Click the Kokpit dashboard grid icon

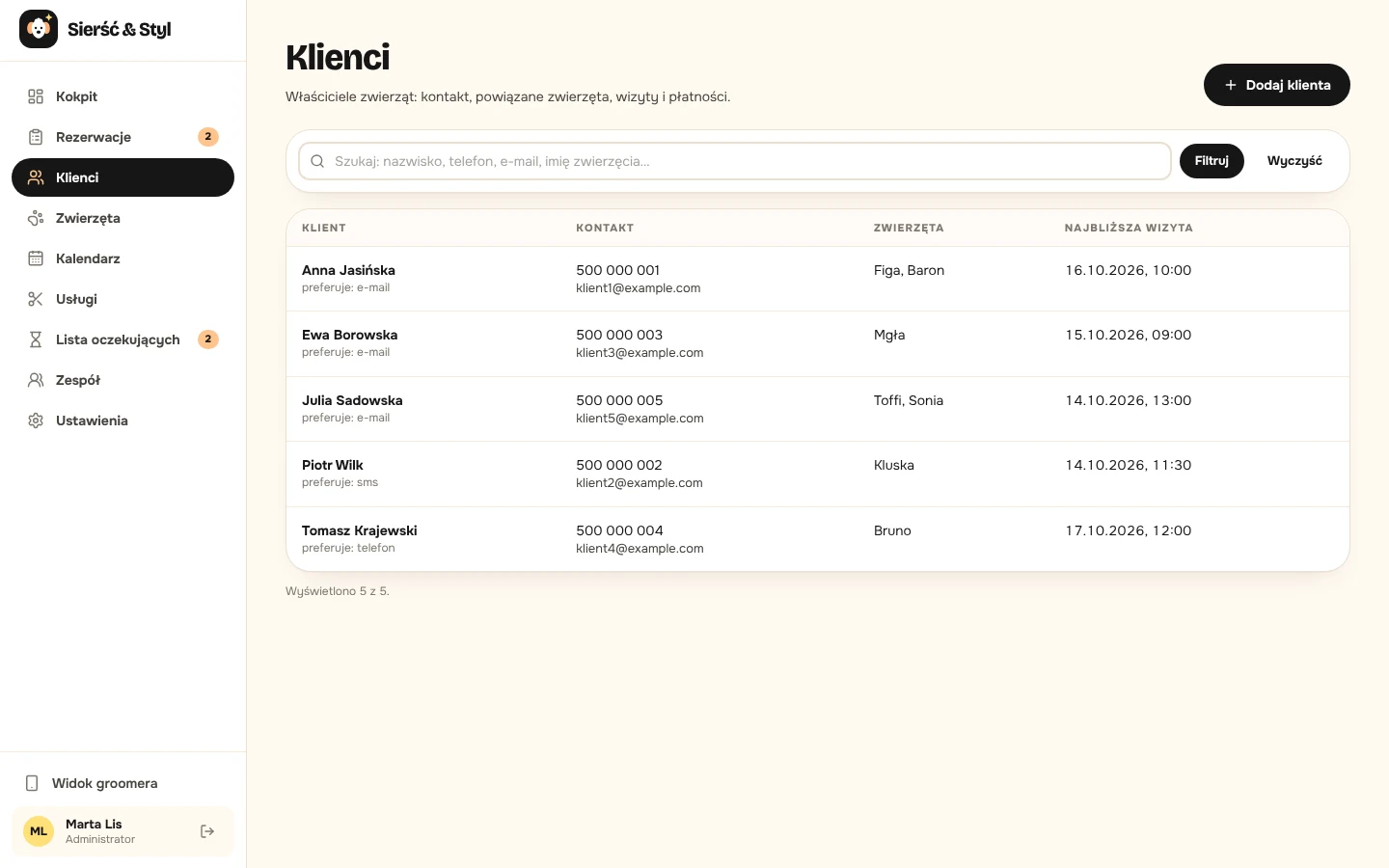pyautogui.click(x=36, y=96)
